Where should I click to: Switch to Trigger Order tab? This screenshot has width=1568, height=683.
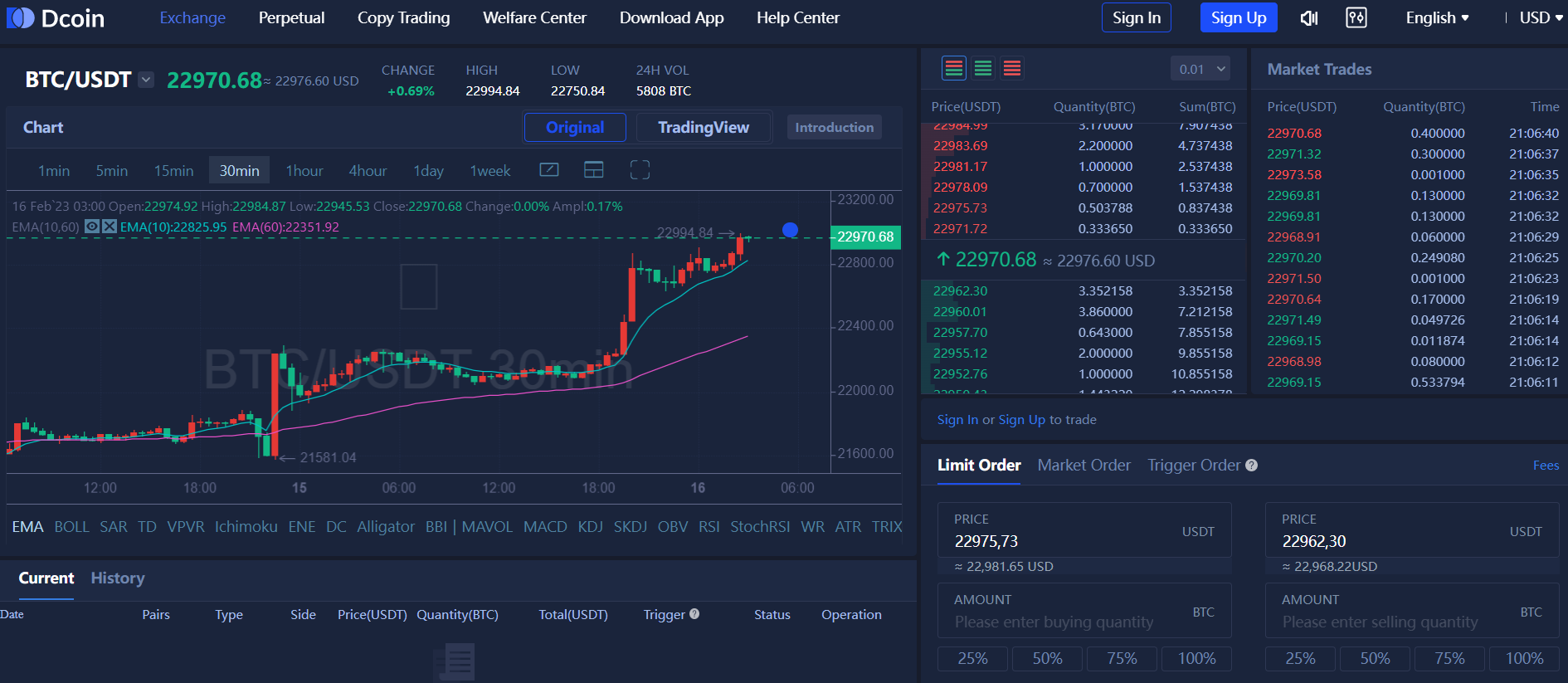point(1194,466)
